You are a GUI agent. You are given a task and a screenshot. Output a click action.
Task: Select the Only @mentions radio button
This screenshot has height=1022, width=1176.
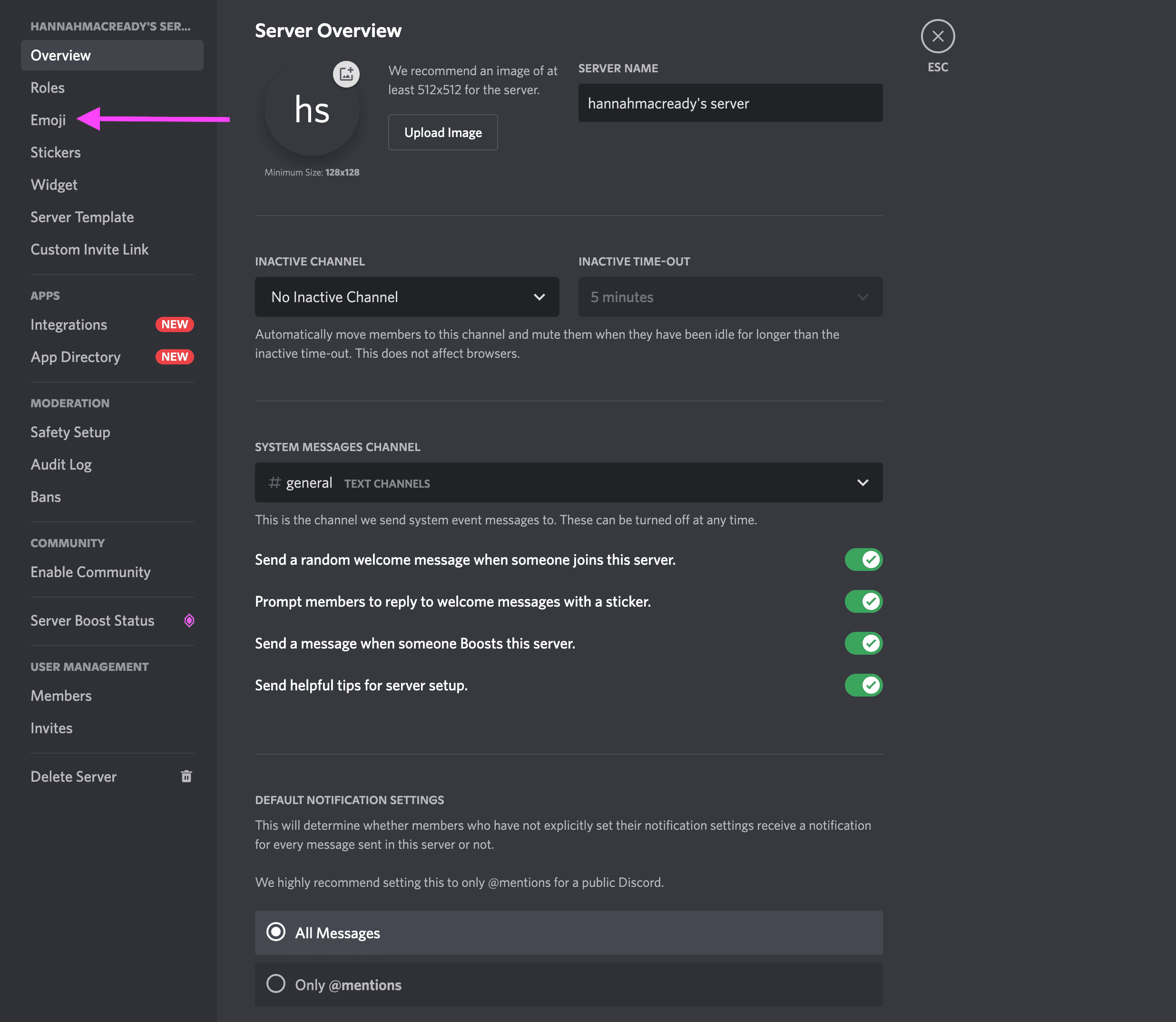[x=276, y=985]
